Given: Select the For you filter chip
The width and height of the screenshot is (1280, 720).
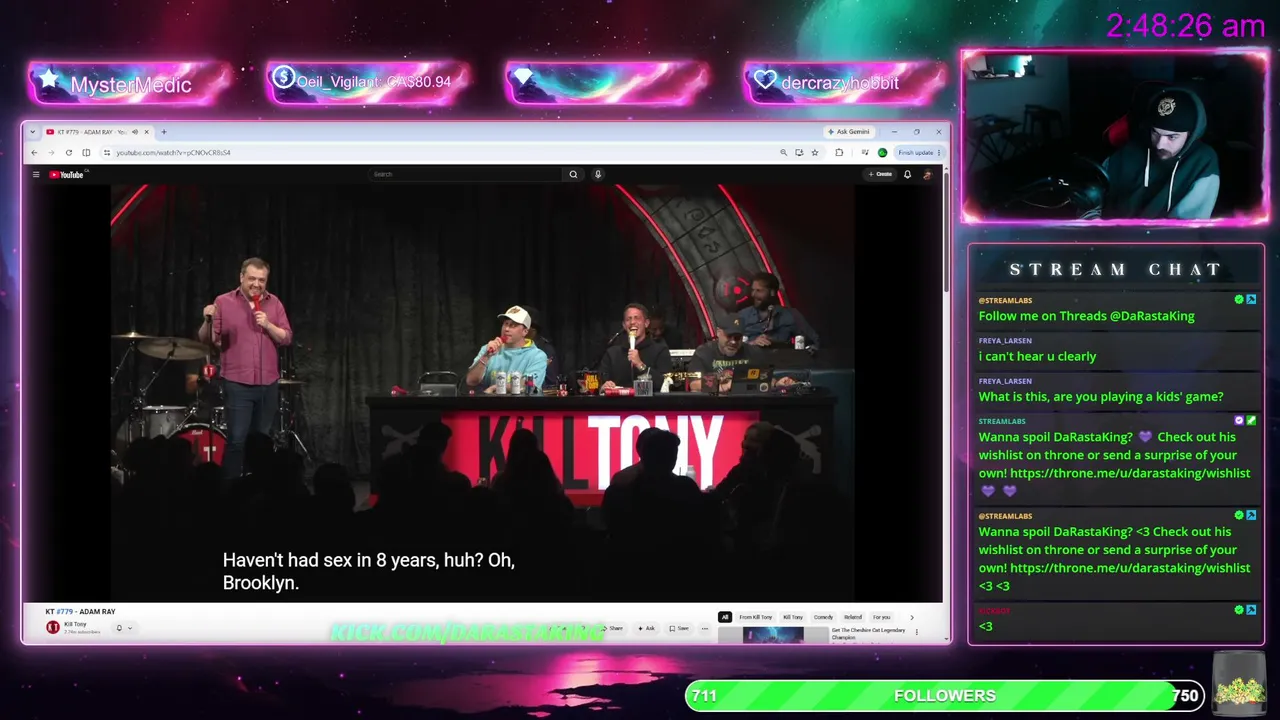Looking at the screenshot, I should point(881,617).
